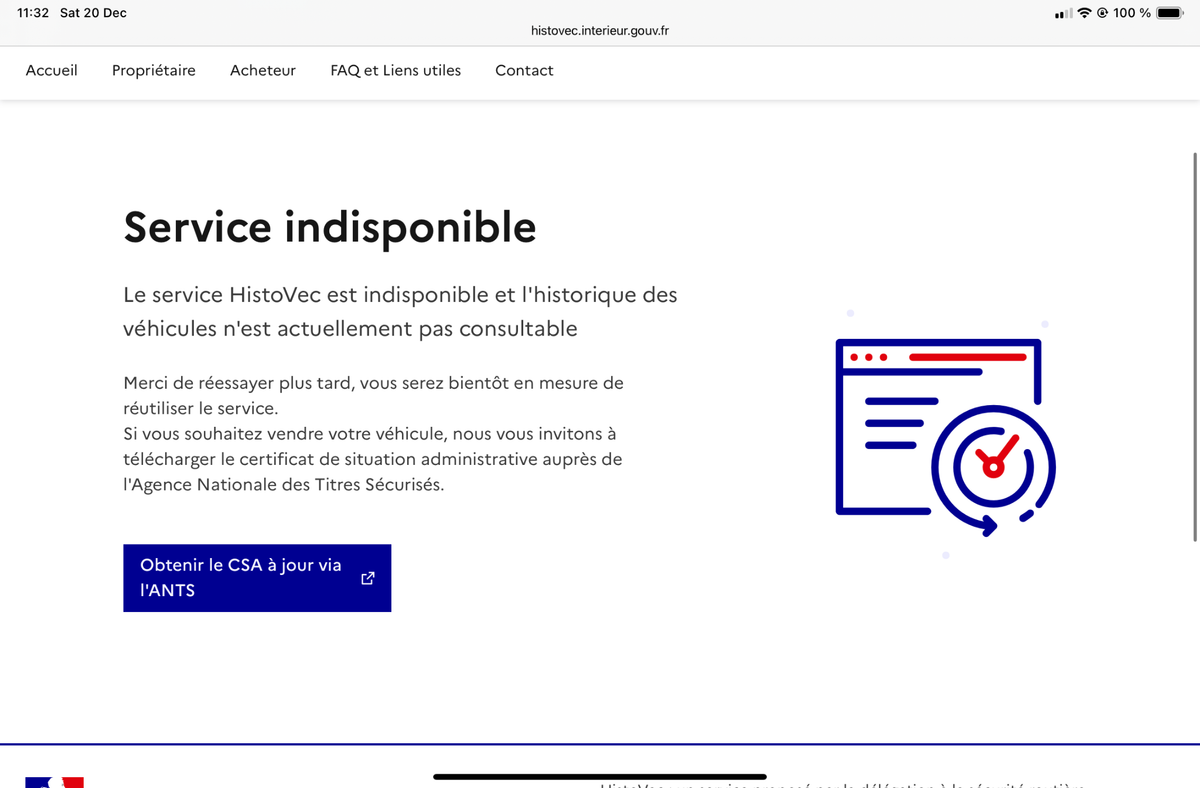Open the Accueil menu item
The height and width of the screenshot is (788, 1200).
(51, 70)
